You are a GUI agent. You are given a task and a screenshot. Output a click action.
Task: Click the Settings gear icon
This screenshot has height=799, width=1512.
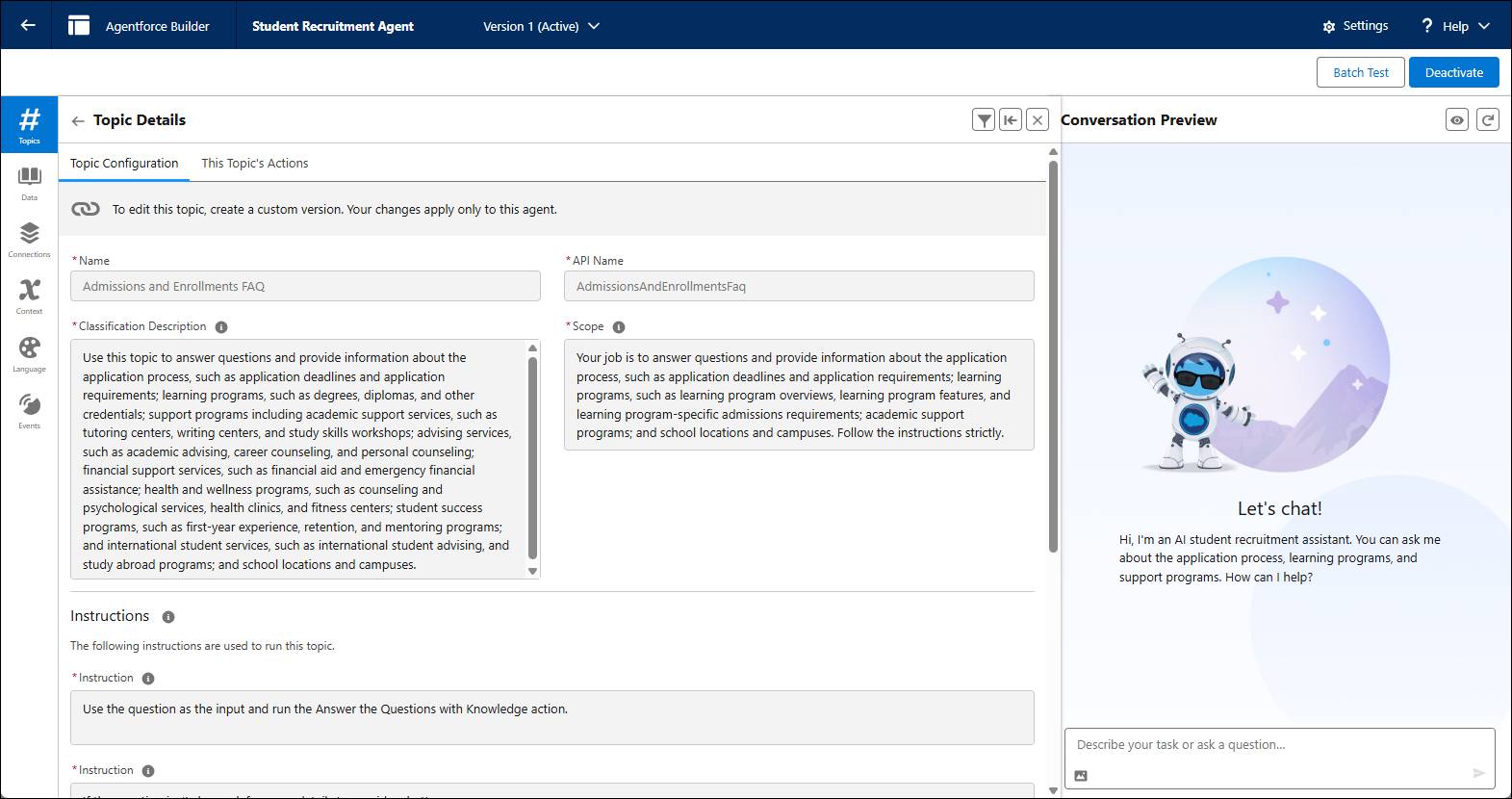tap(1329, 26)
